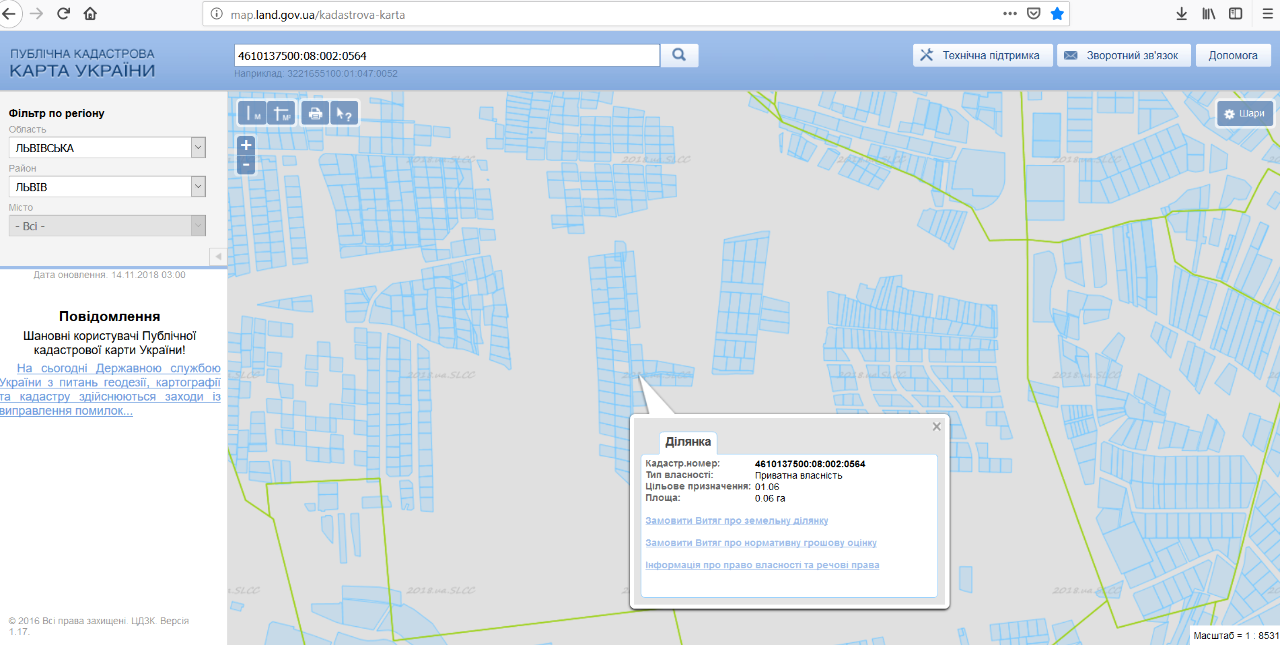1280x645 pixels.
Task: Activate the parcel info query tool
Action: 343,113
